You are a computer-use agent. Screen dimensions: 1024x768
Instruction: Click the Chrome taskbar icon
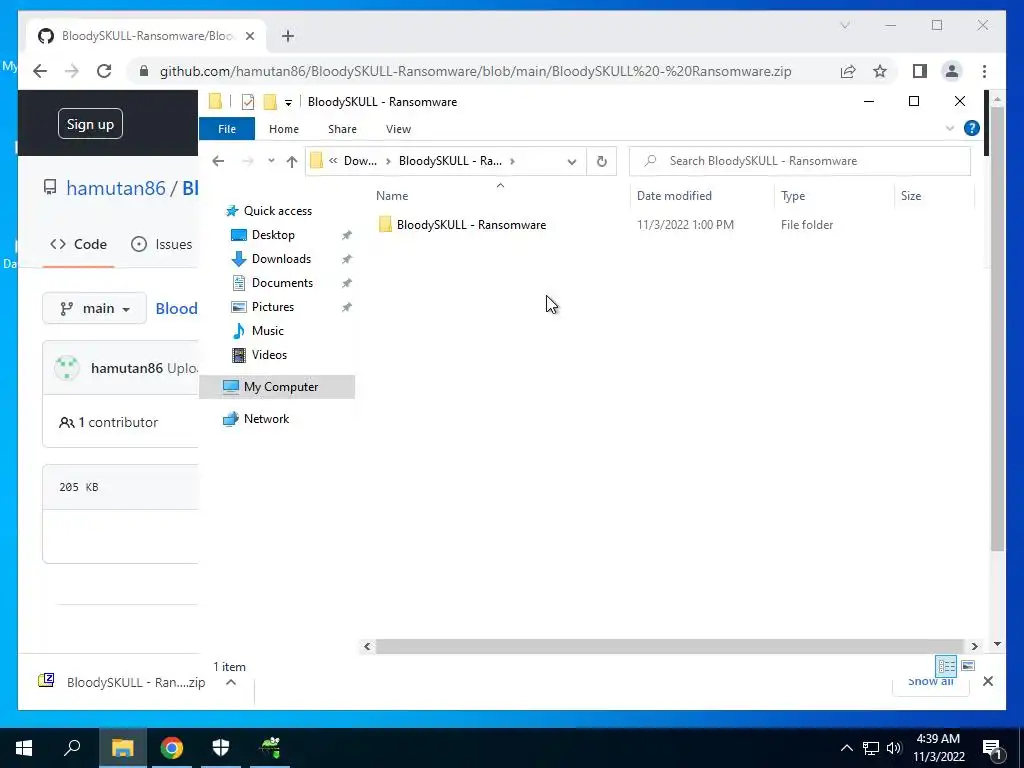pos(172,748)
